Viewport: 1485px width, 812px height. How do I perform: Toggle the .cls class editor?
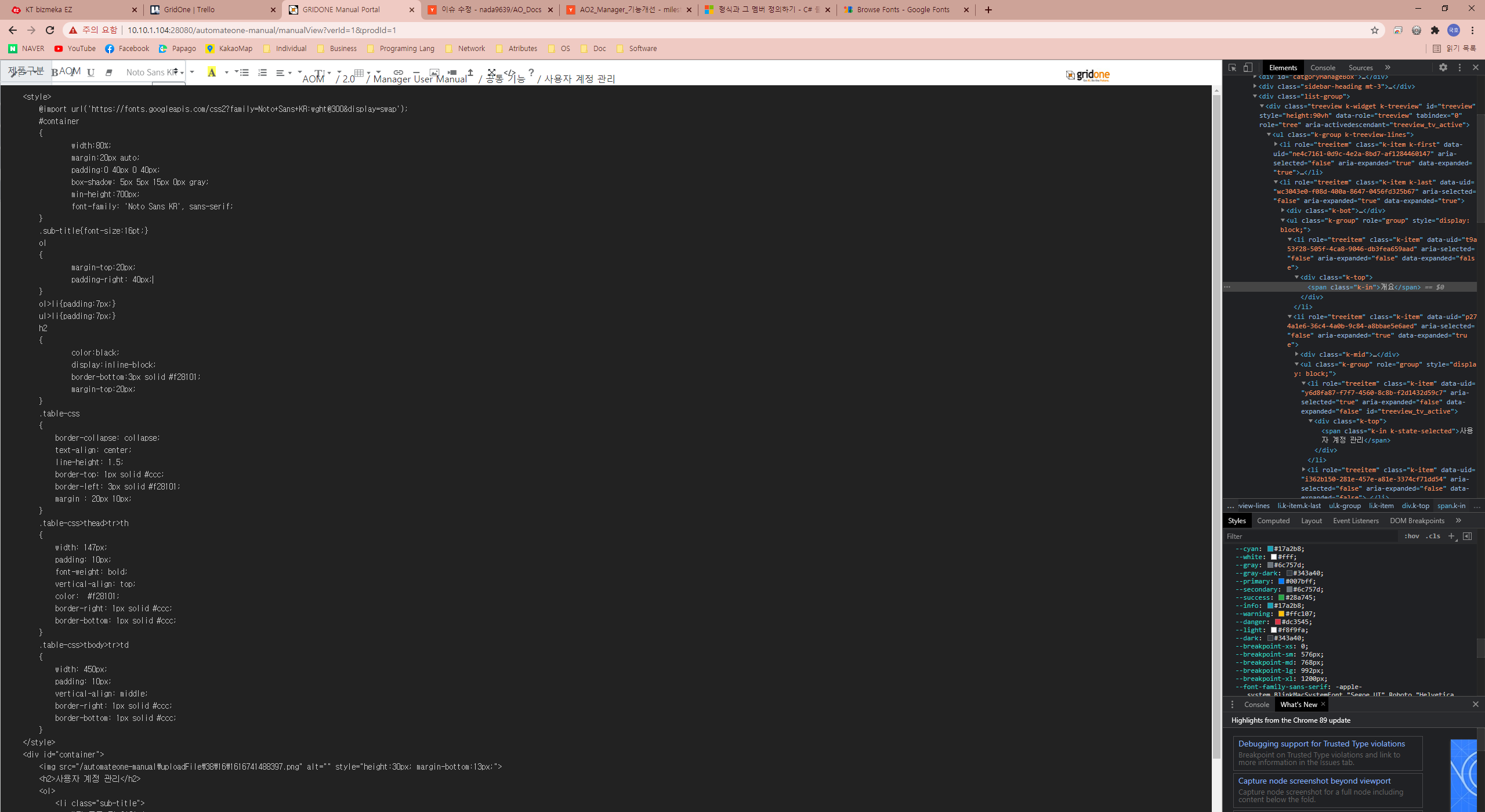[x=1433, y=536]
